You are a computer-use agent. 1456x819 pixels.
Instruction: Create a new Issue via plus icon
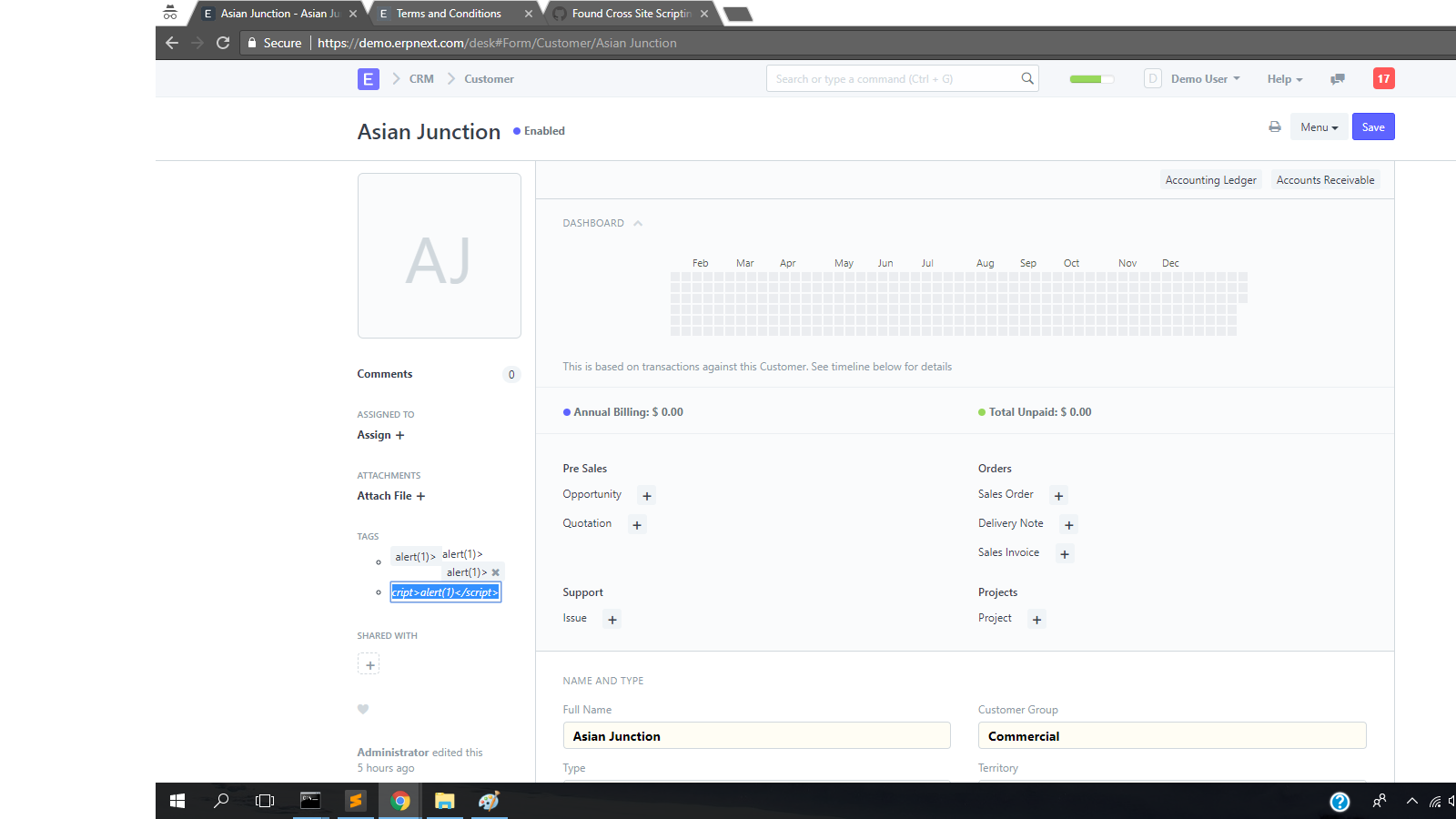point(611,619)
